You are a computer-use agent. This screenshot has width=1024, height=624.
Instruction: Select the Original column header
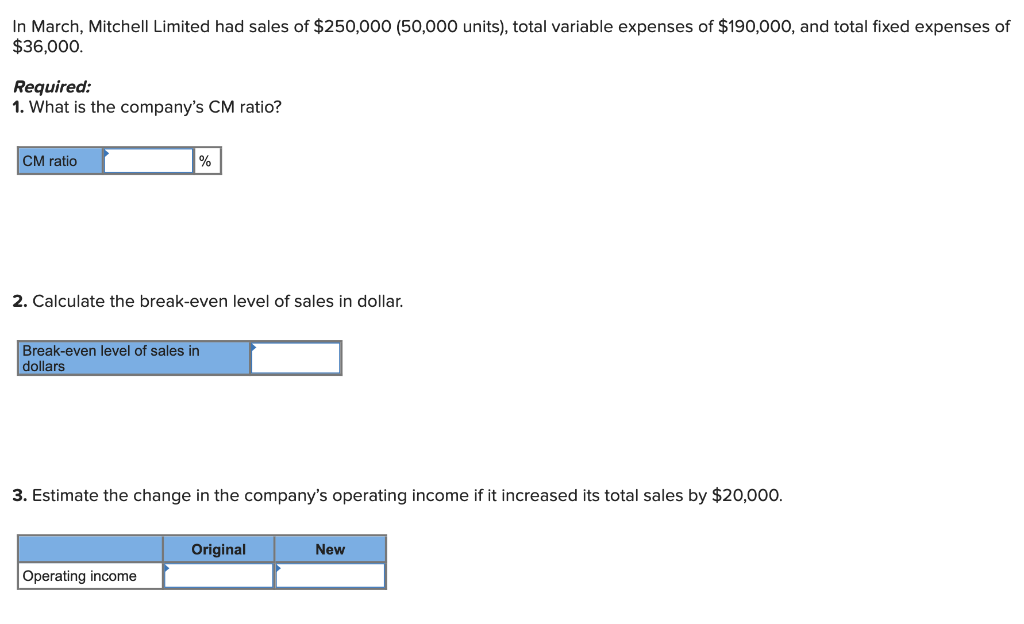coord(219,549)
